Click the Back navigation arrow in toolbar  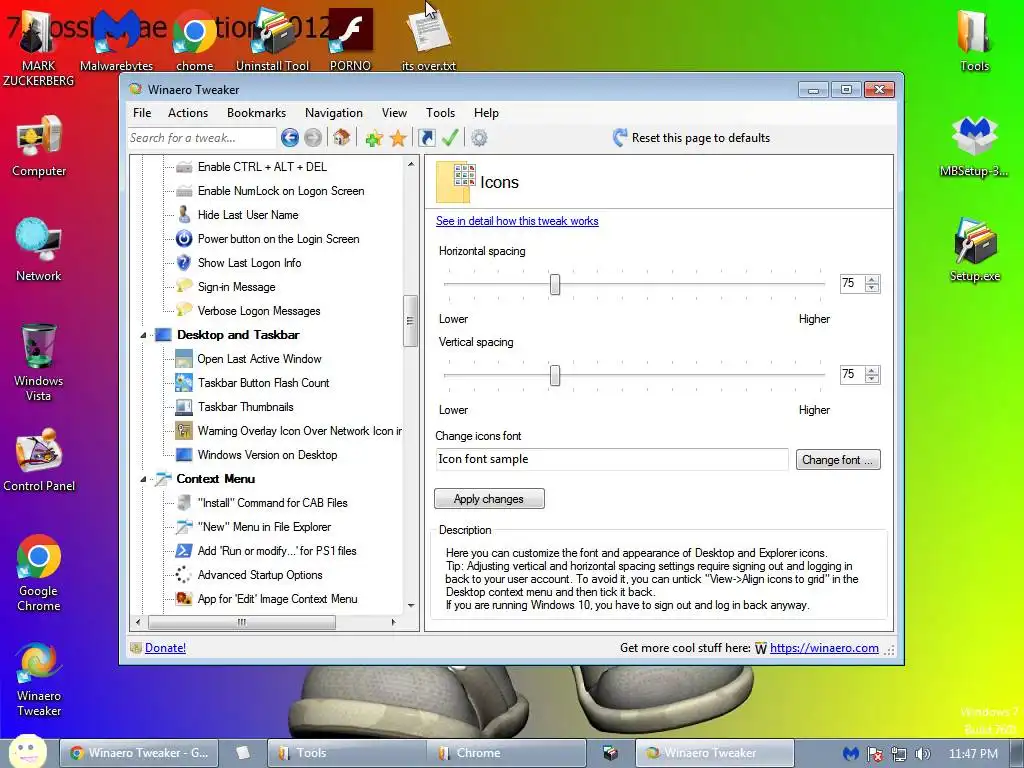[290, 138]
